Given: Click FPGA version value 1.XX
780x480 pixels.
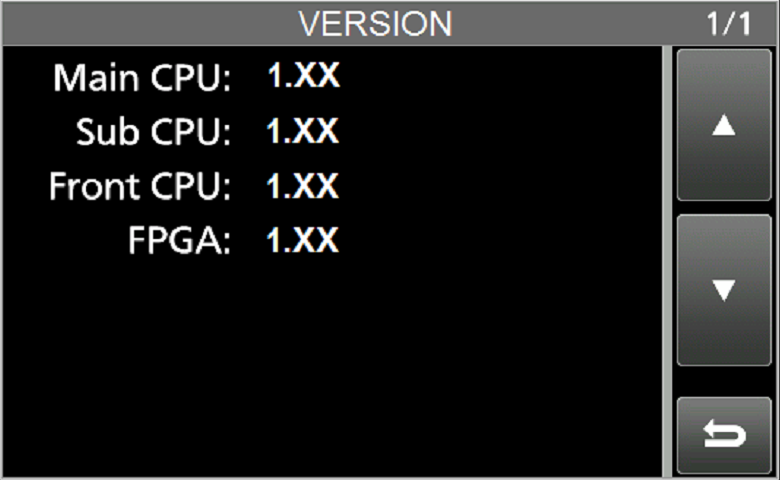Looking at the screenshot, I should click(303, 241).
